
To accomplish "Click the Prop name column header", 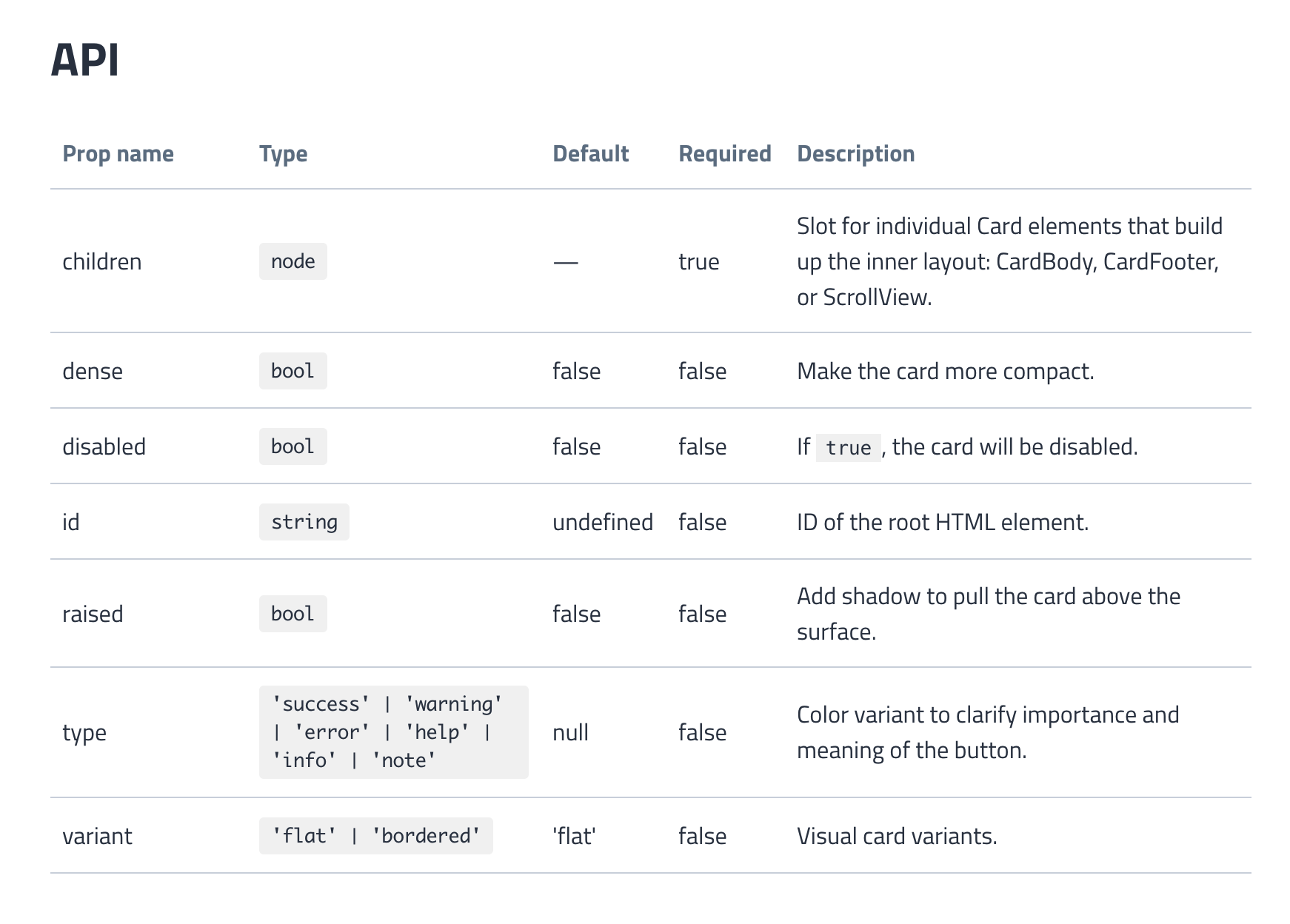I will (118, 154).
